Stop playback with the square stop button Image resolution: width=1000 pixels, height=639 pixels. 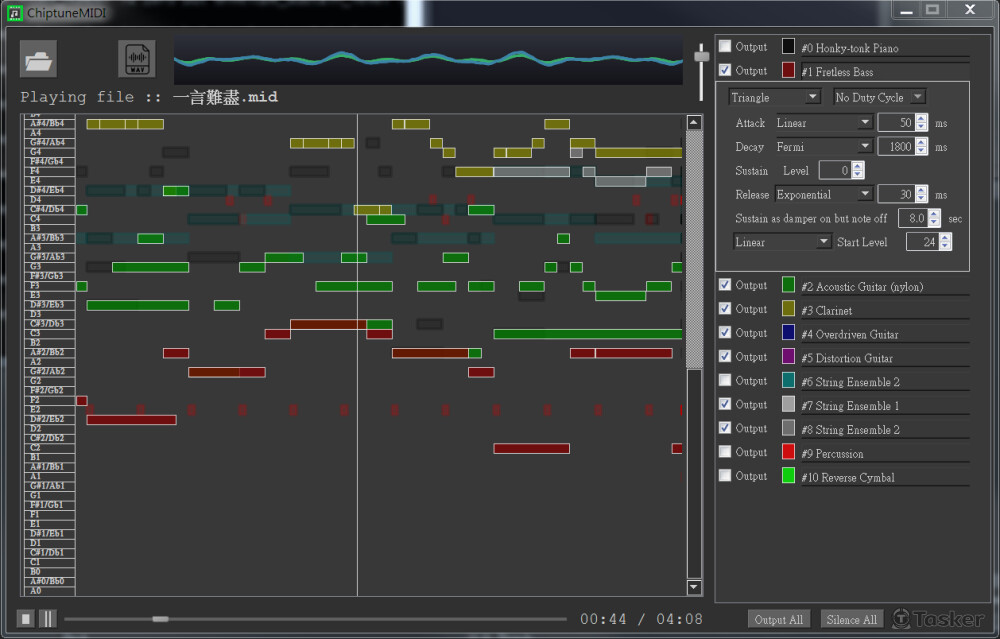coord(26,619)
